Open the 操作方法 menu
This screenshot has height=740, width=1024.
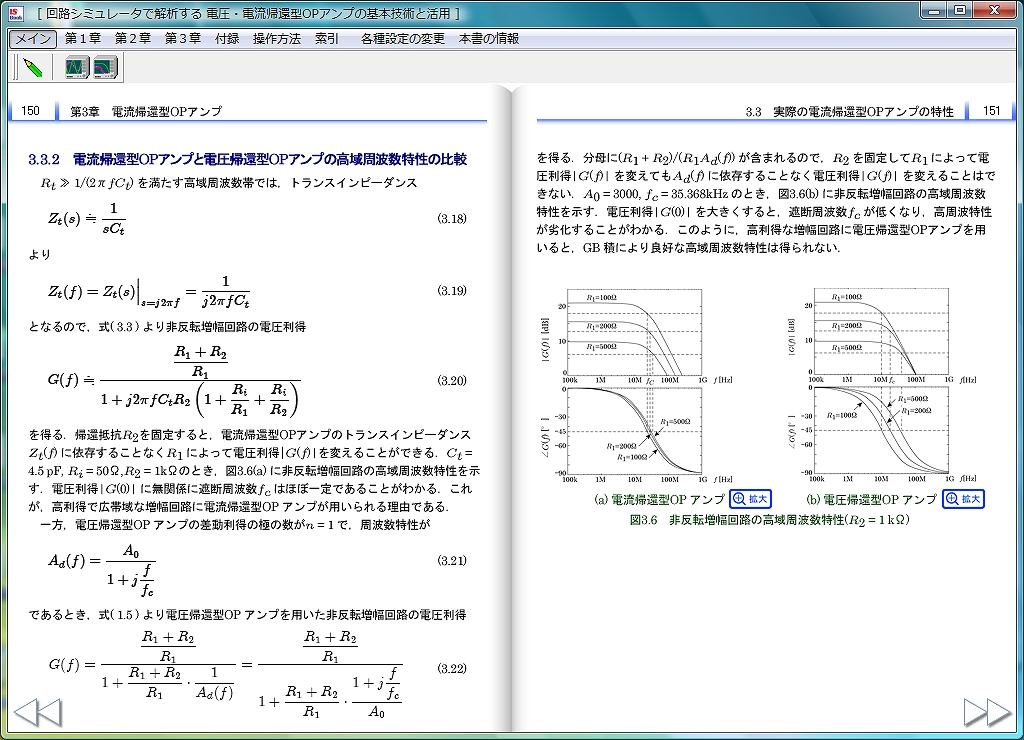point(277,39)
